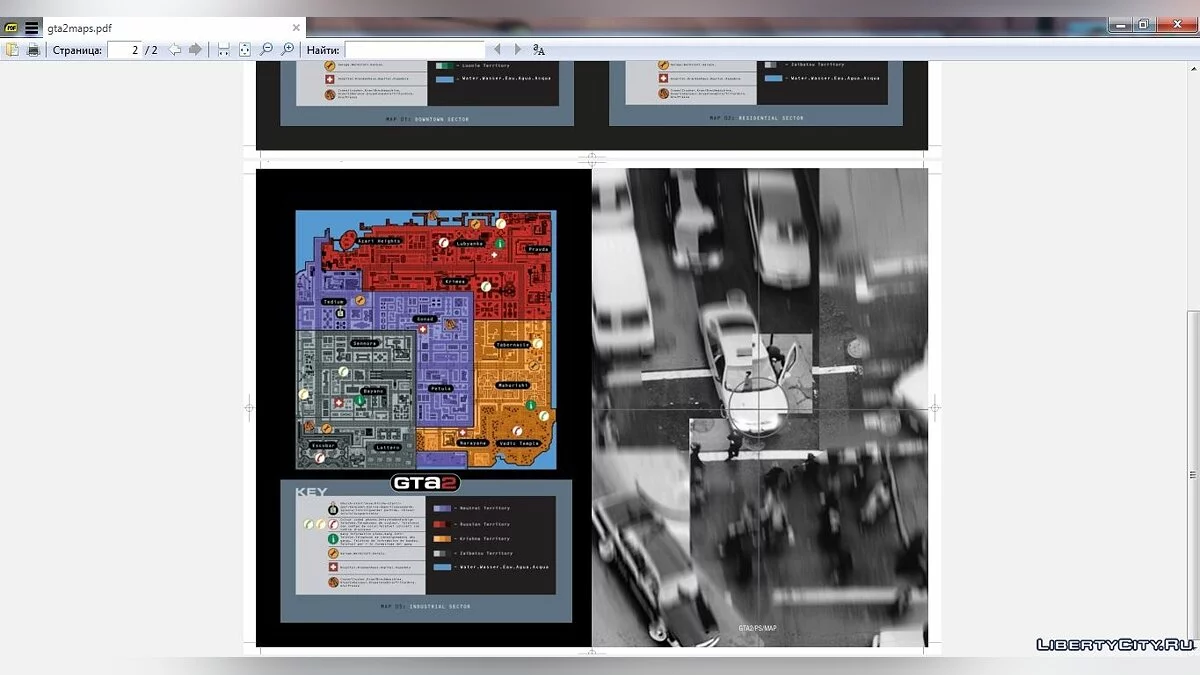Image resolution: width=1200 pixels, height=675 pixels.
Task: Toggle the Match Case search option
Action: coord(539,49)
